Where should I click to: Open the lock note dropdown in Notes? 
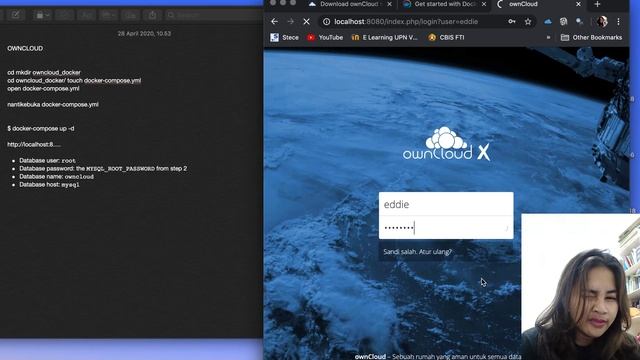click(x=42, y=15)
